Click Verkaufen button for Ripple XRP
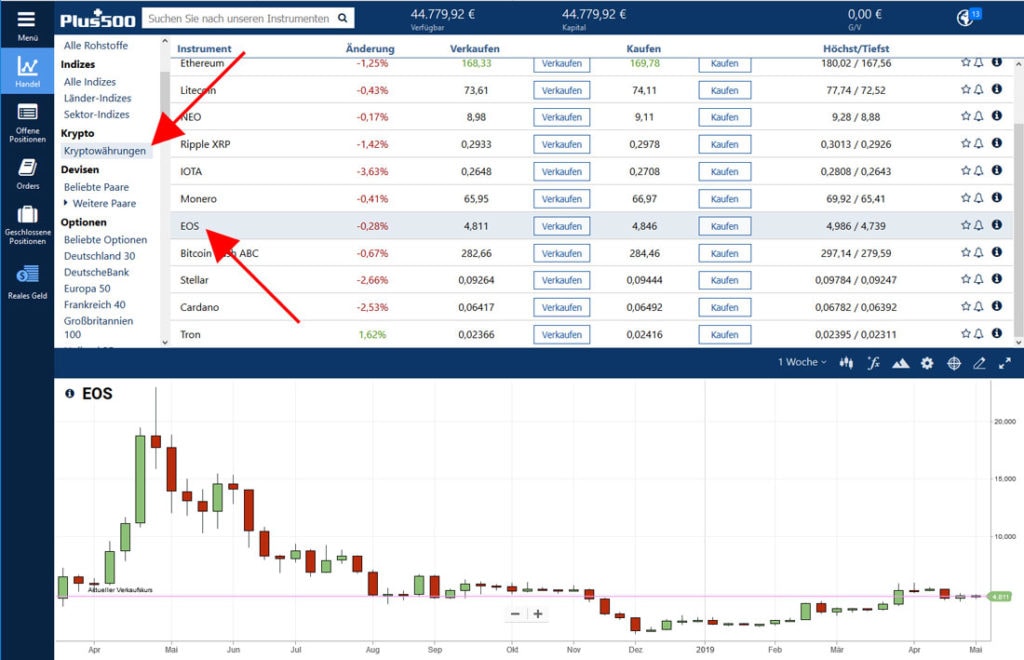This screenshot has width=1024, height=660. coord(561,144)
